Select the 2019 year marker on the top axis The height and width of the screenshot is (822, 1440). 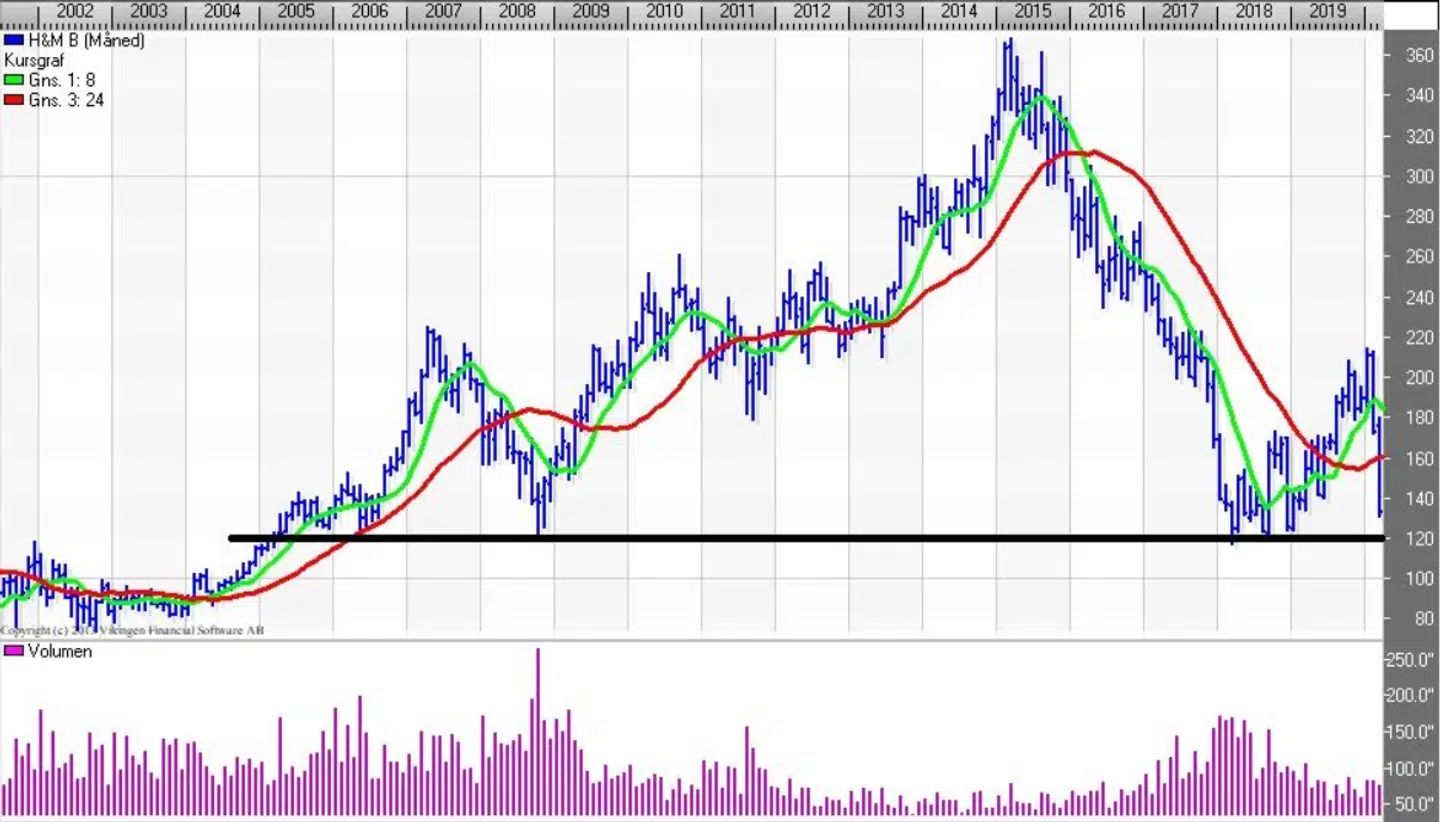point(1327,11)
